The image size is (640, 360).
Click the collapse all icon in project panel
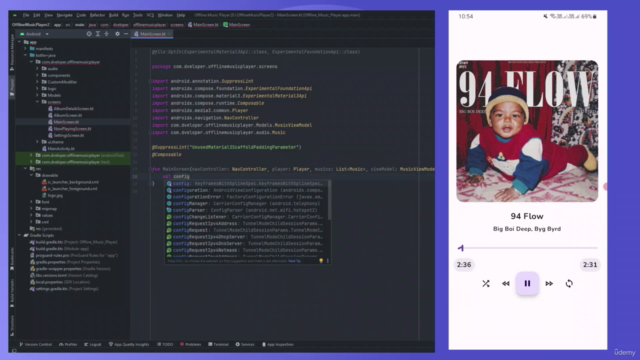click(107, 34)
